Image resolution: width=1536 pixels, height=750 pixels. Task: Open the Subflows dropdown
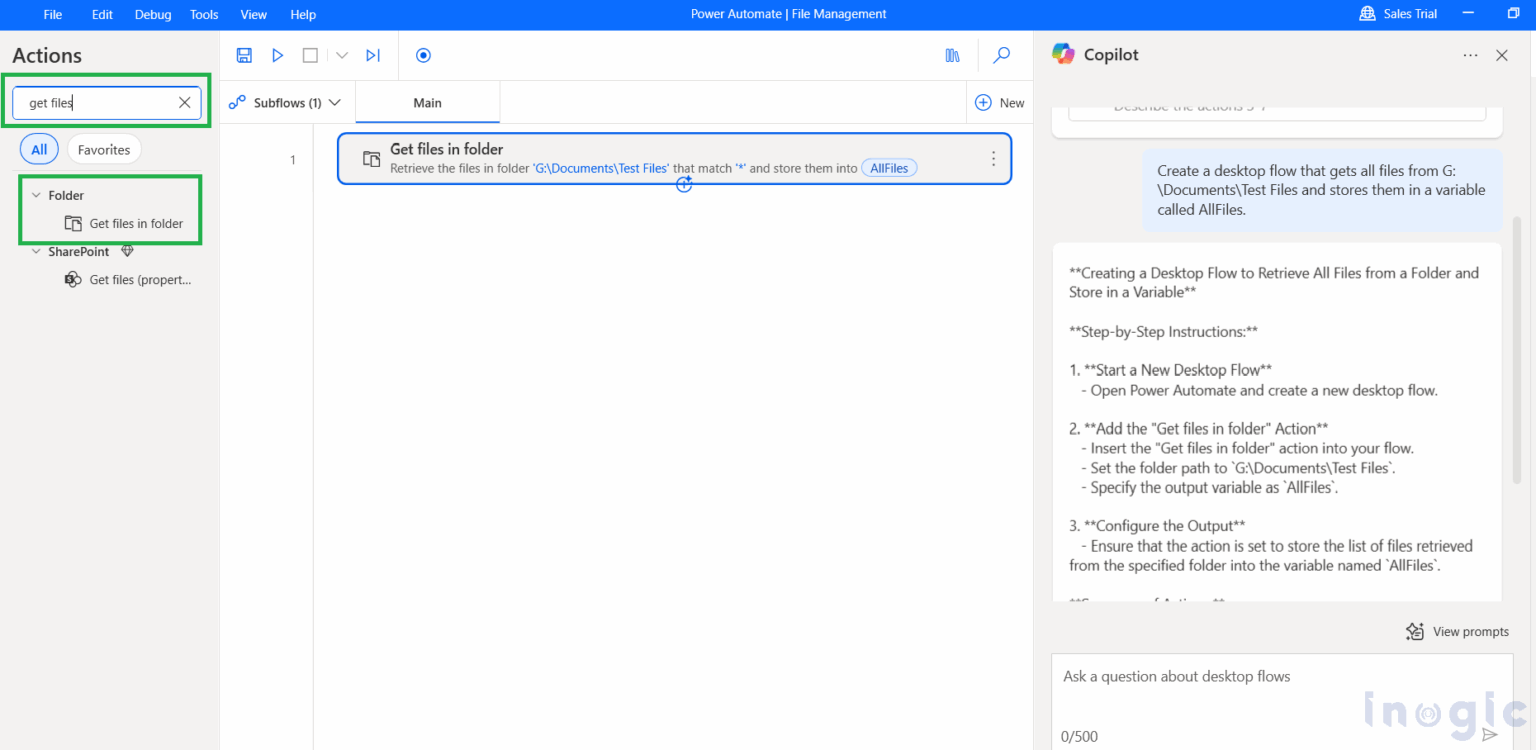pos(285,103)
